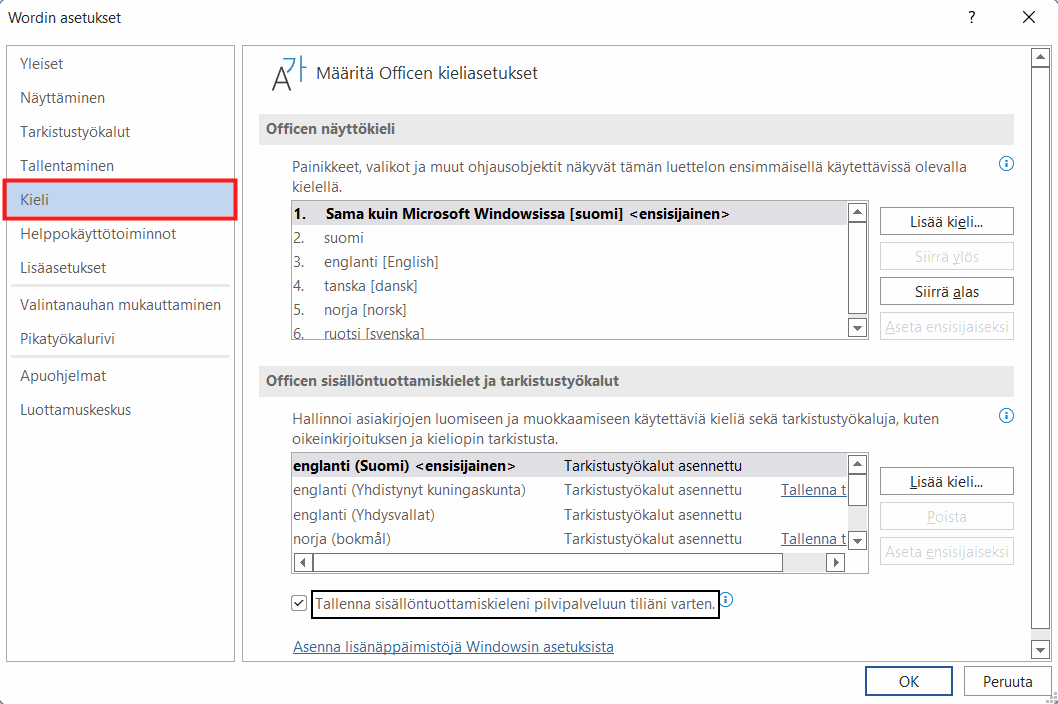
Task: Select 'tanska [dansk]' display language
Action: pos(569,286)
